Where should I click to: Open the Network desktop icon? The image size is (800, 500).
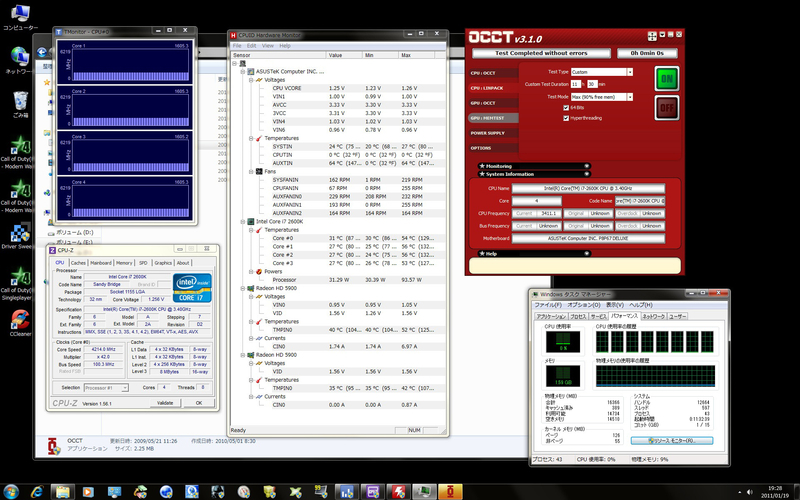pyautogui.click(x=18, y=60)
